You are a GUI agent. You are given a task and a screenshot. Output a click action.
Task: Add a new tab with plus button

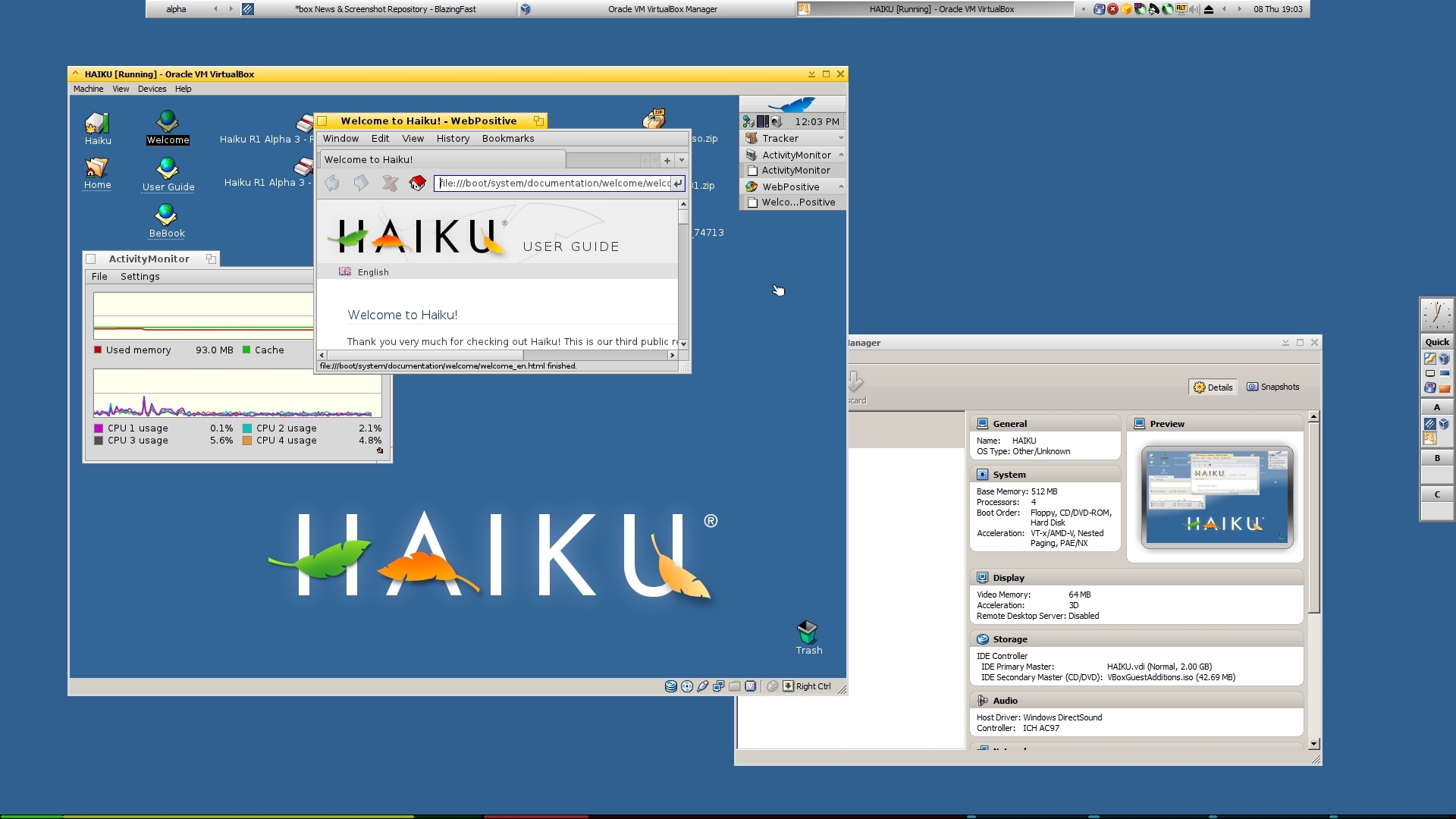pyautogui.click(x=667, y=160)
